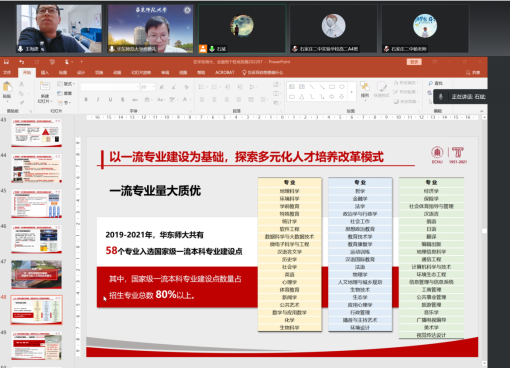Viewport: 510px width, 369px height.
Task: Click the Undo arrow icon
Action: (21, 62)
